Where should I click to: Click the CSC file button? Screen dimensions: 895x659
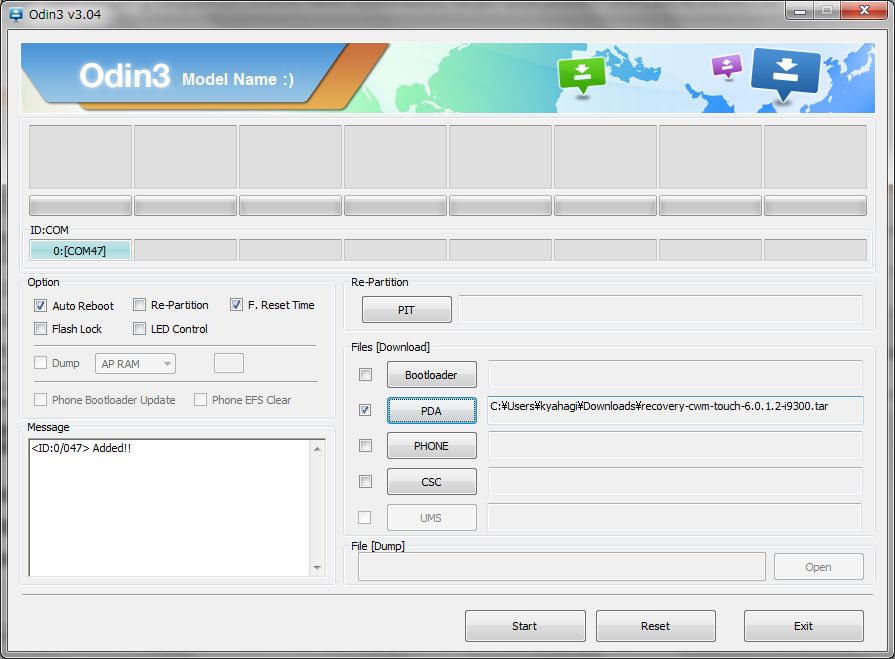point(432,482)
